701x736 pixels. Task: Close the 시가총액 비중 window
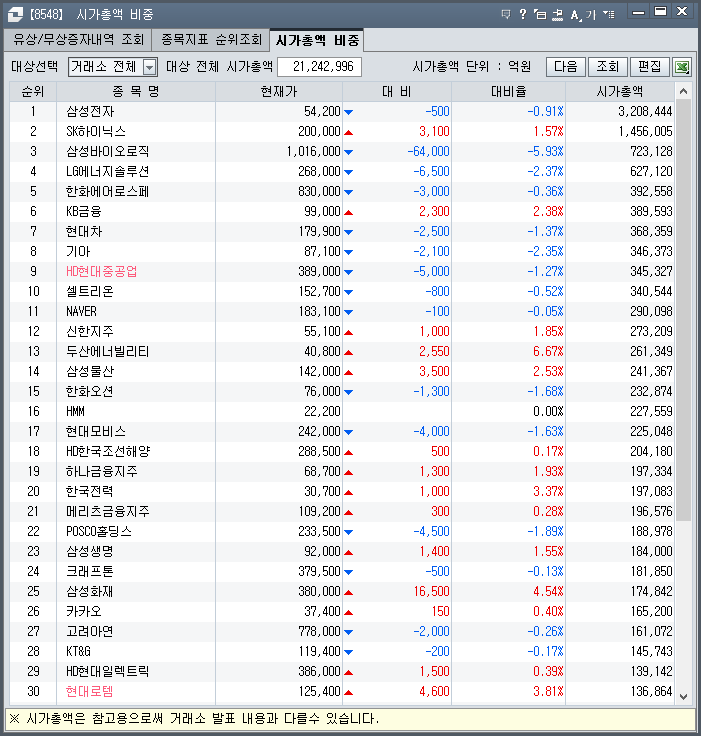coord(682,12)
